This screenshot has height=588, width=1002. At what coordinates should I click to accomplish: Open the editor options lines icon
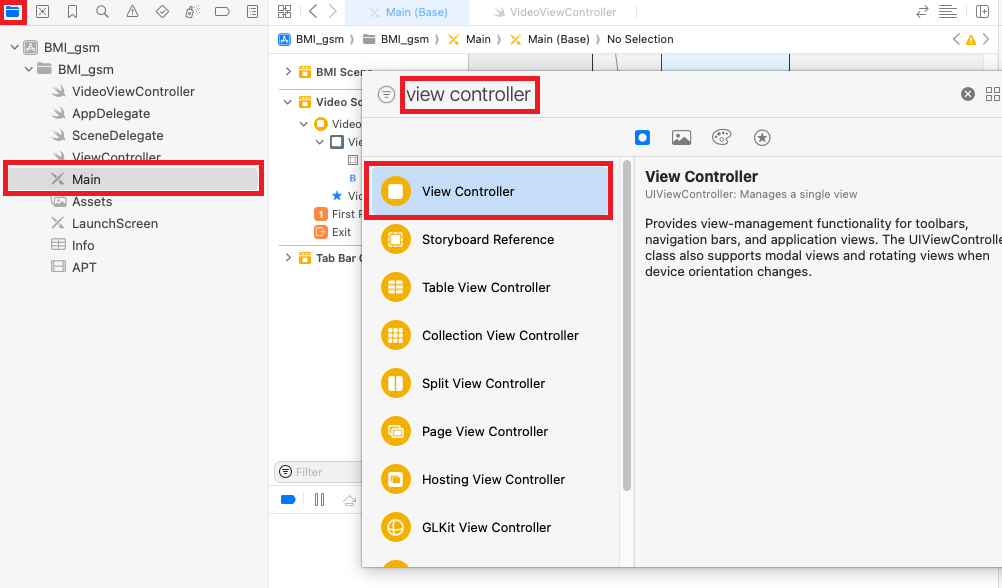click(948, 12)
